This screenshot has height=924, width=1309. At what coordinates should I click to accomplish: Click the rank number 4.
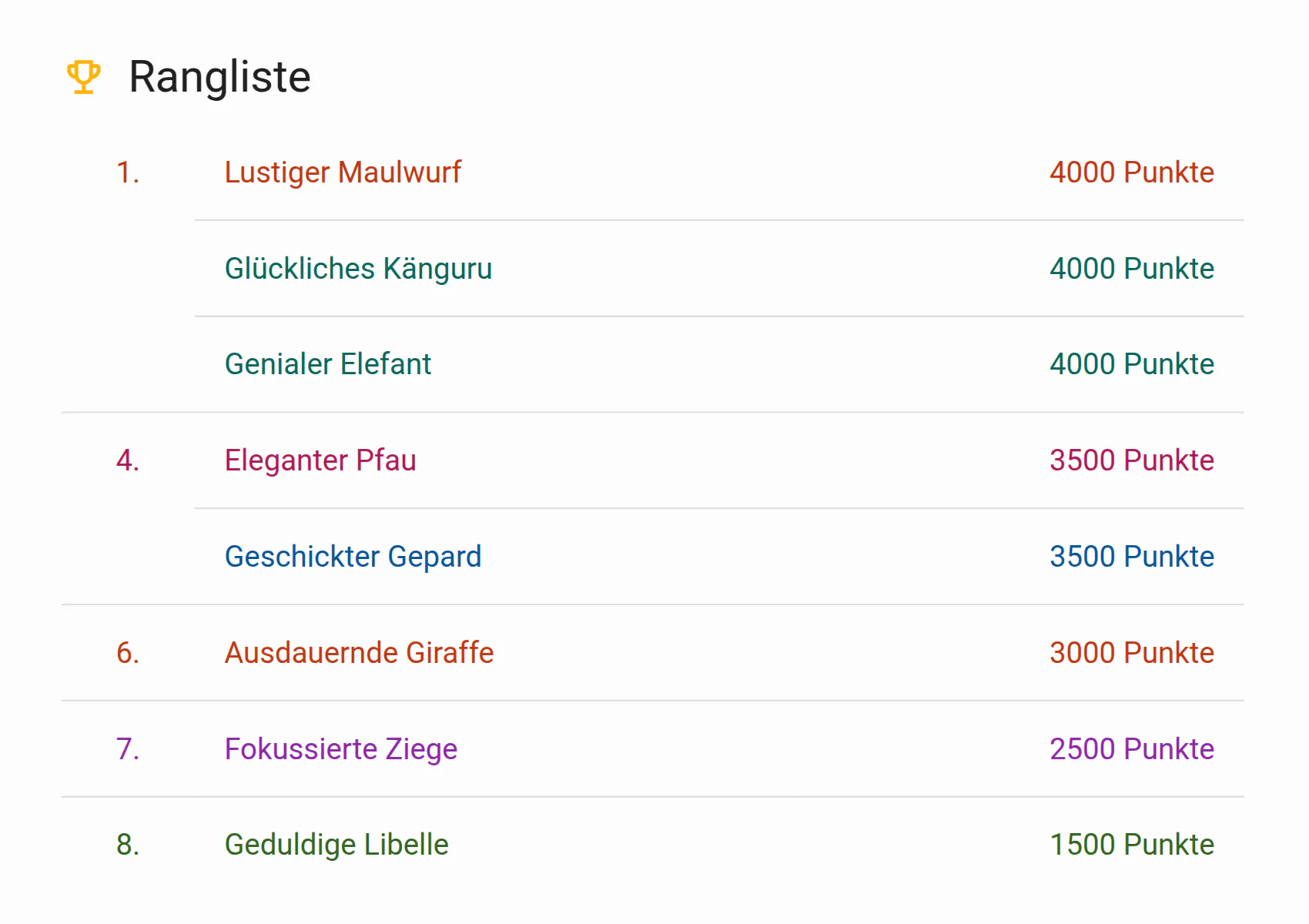pyautogui.click(x=128, y=460)
